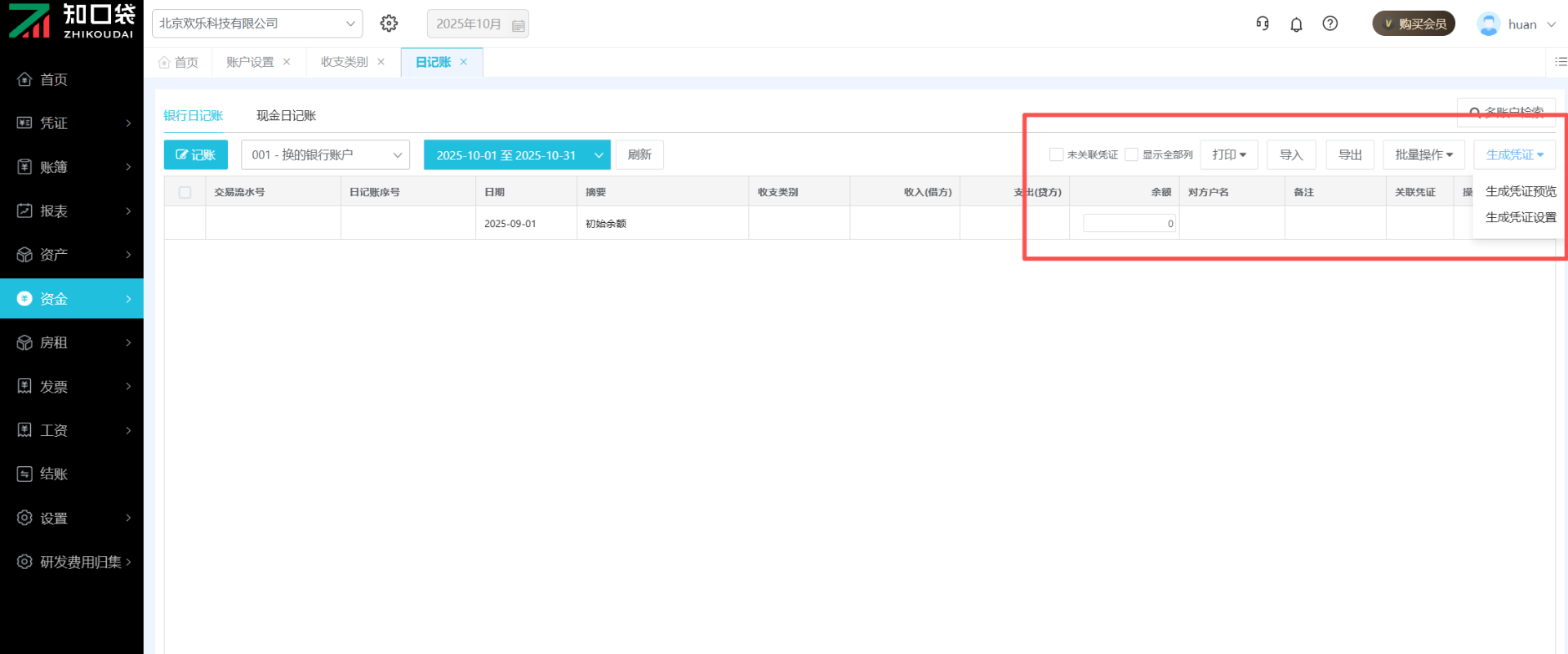Select 生成凭证预览 from the menu
Viewport: 1568px width, 654px height.
click(1520, 191)
